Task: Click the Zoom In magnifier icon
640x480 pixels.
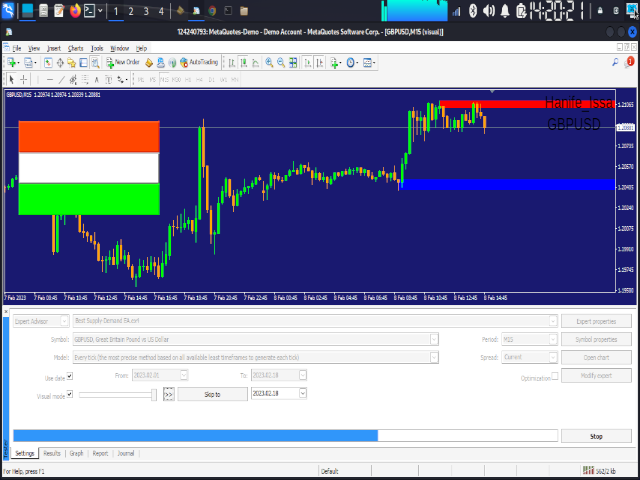Action: click(269, 62)
